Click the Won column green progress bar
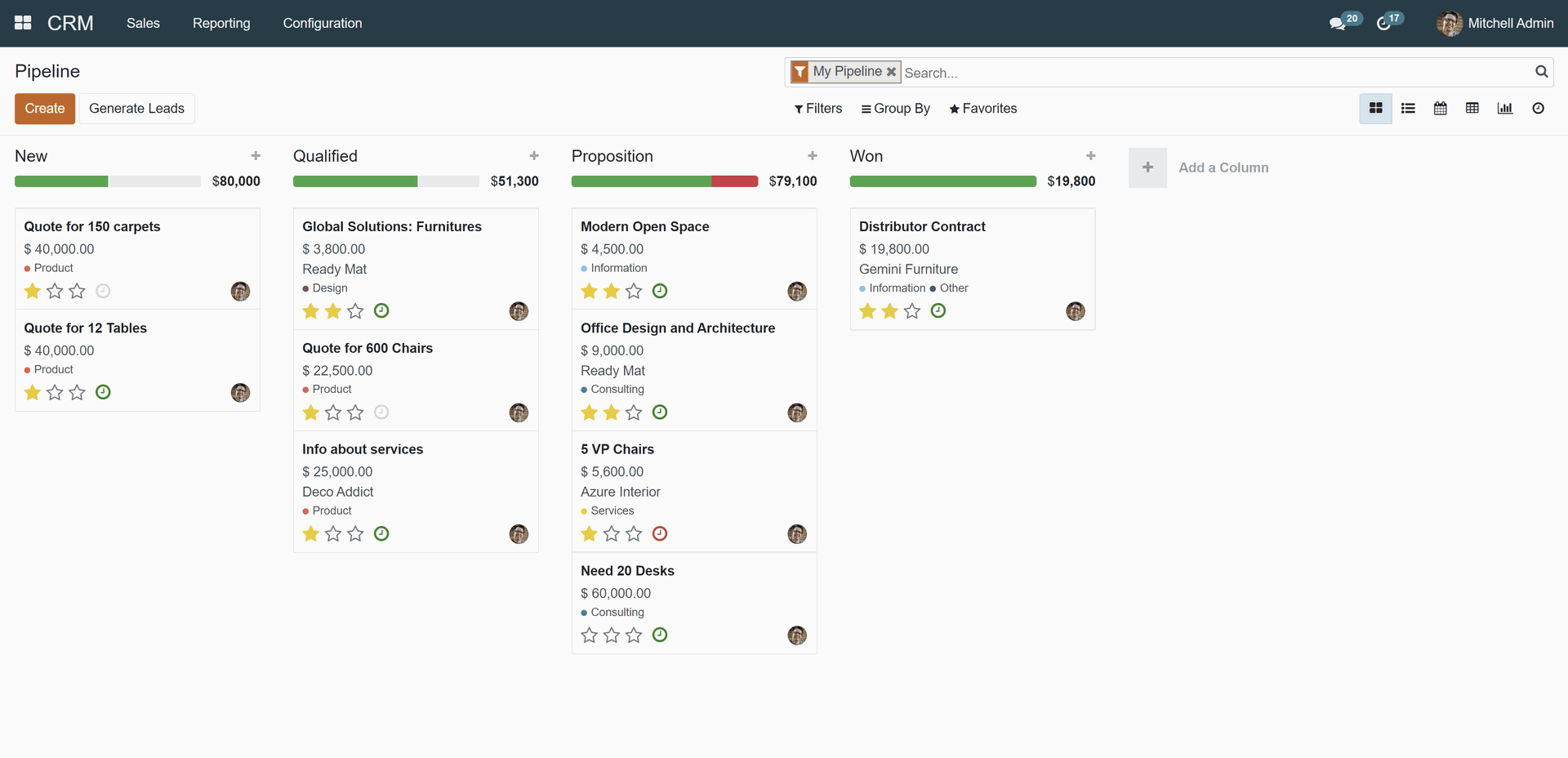 pos(943,181)
